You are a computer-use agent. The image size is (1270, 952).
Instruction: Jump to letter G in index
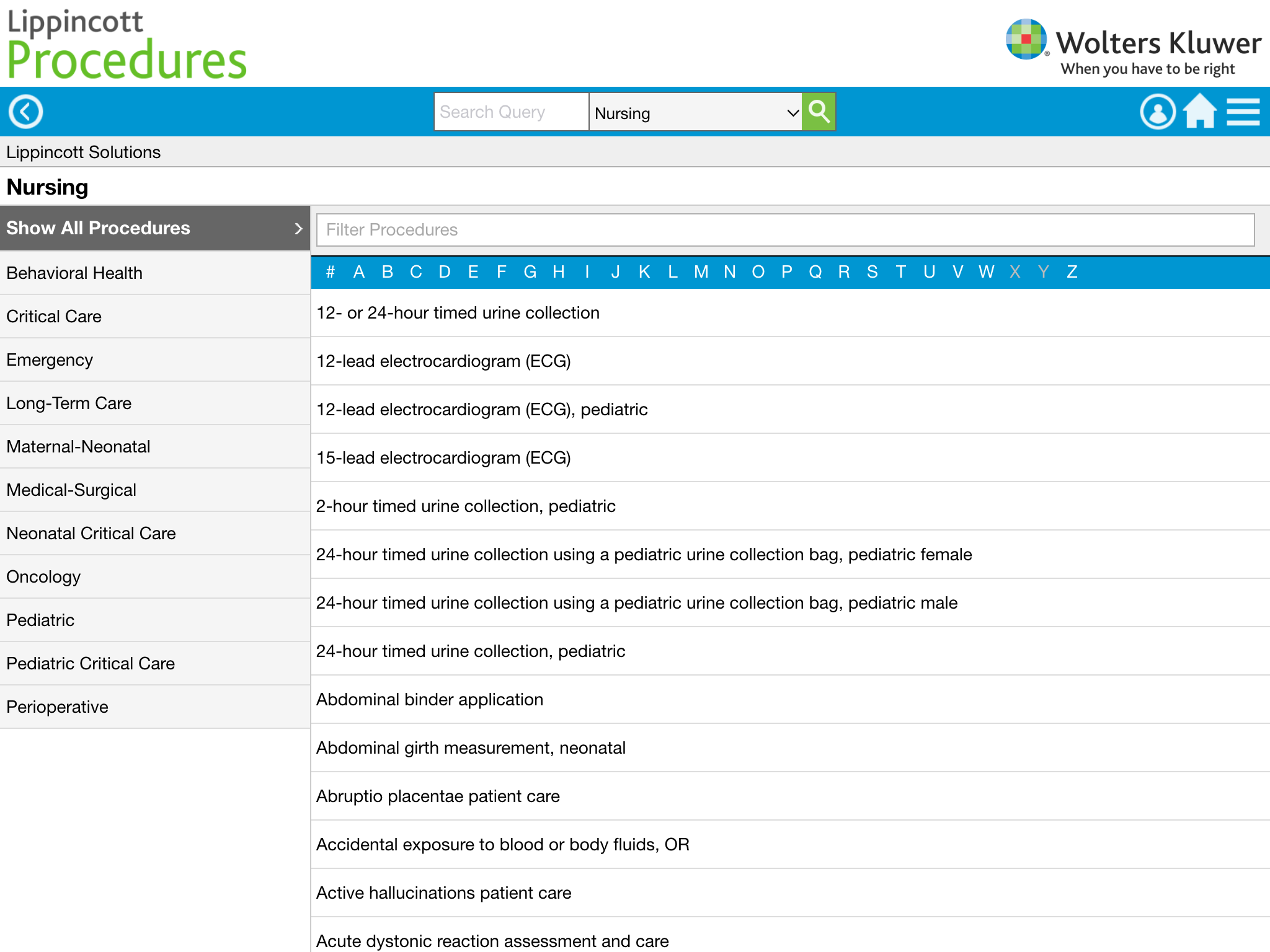(x=530, y=271)
